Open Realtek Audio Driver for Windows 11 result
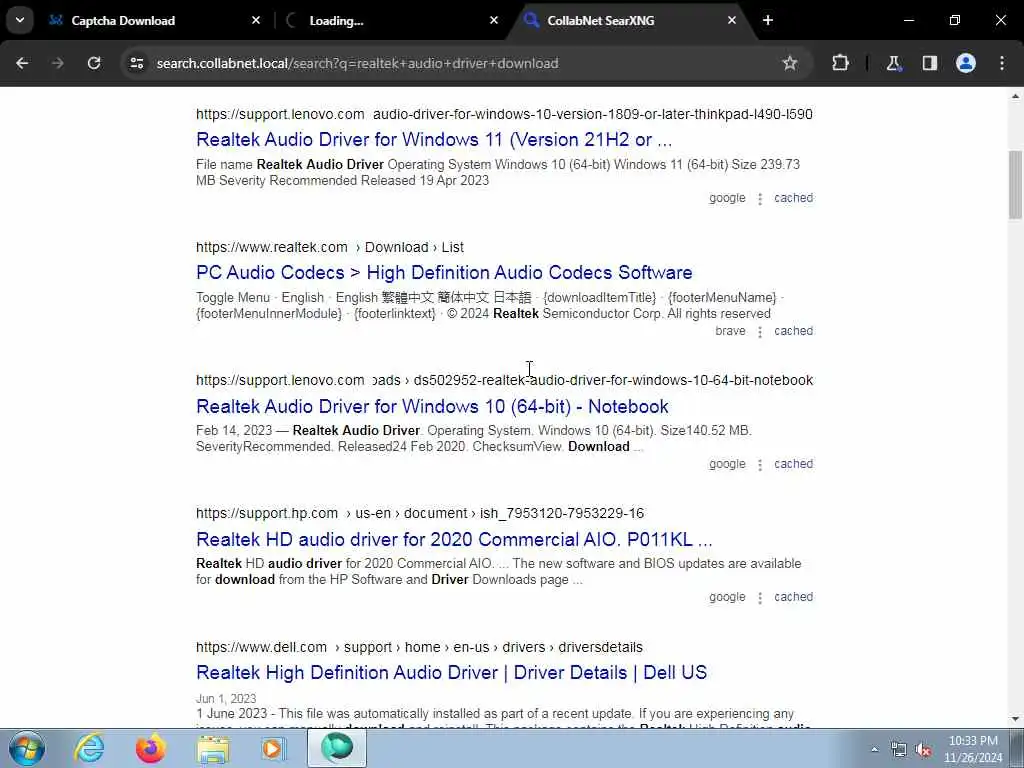Viewport: 1024px width, 768px height. pos(434,140)
